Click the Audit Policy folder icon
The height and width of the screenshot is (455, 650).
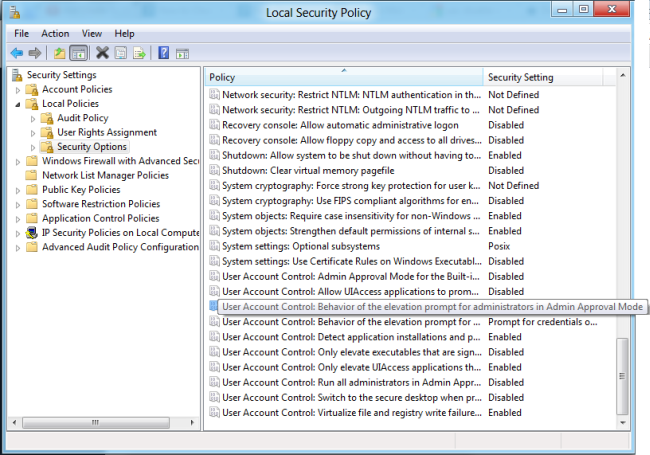(x=47, y=118)
